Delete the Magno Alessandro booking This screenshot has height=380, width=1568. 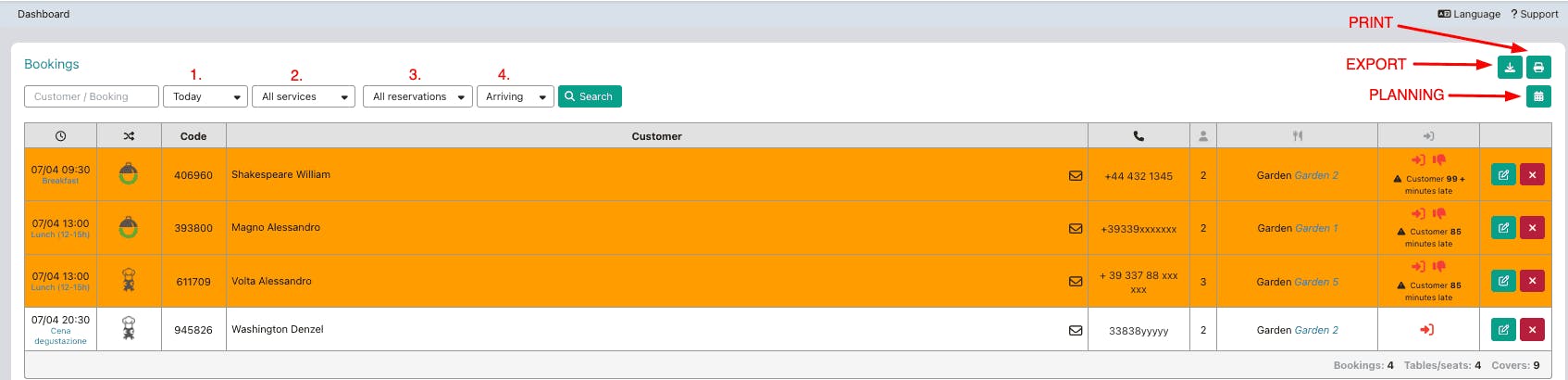[x=1532, y=228]
